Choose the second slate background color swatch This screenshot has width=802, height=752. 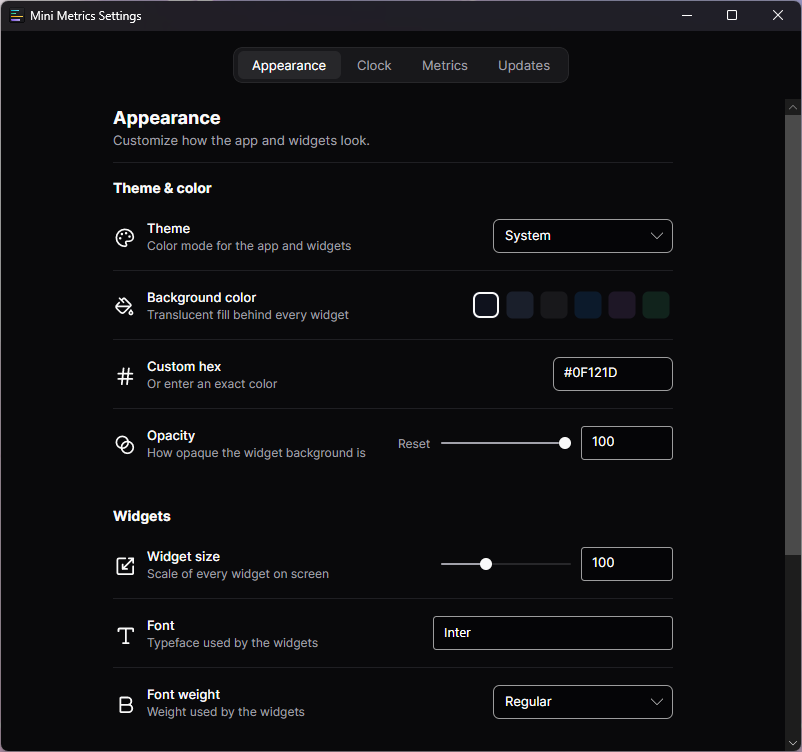point(520,305)
